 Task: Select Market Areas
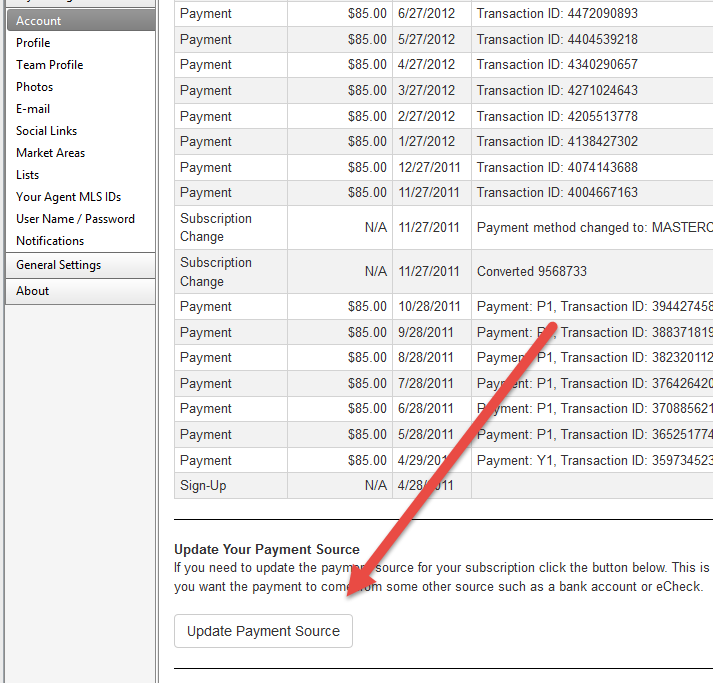pos(50,153)
